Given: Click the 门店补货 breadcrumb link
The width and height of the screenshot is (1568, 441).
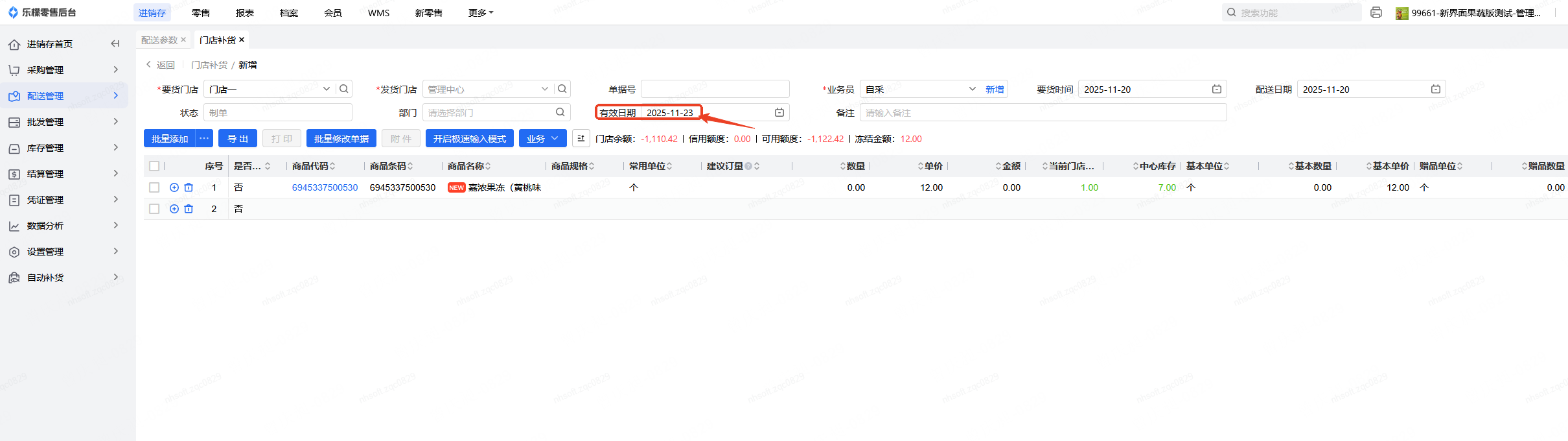Looking at the screenshot, I should pyautogui.click(x=209, y=65).
